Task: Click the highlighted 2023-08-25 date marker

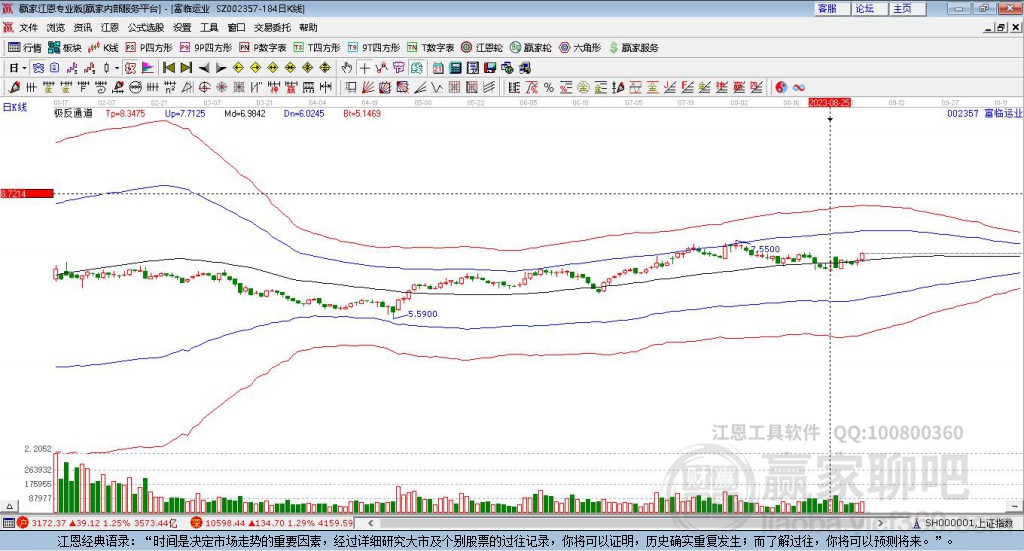Action: [829, 102]
